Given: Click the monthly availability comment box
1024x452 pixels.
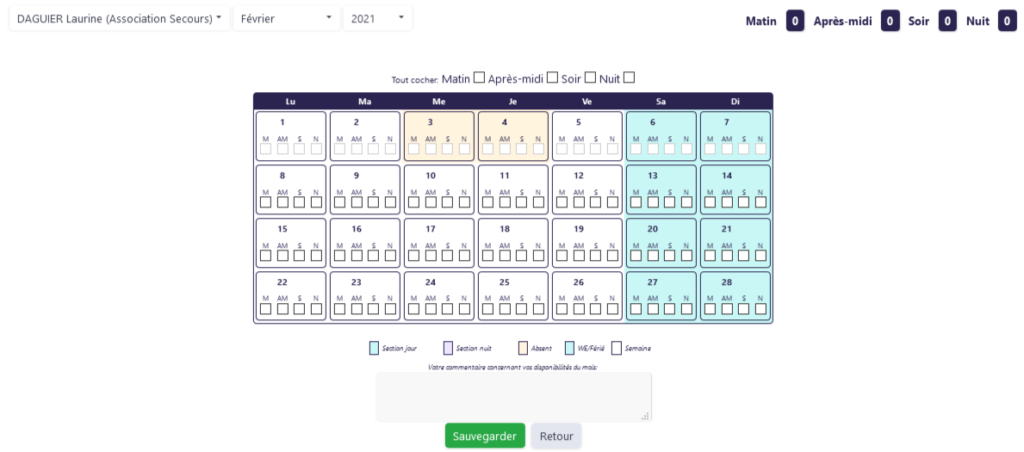Looking at the screenshot, I should (x=513, y=396).
